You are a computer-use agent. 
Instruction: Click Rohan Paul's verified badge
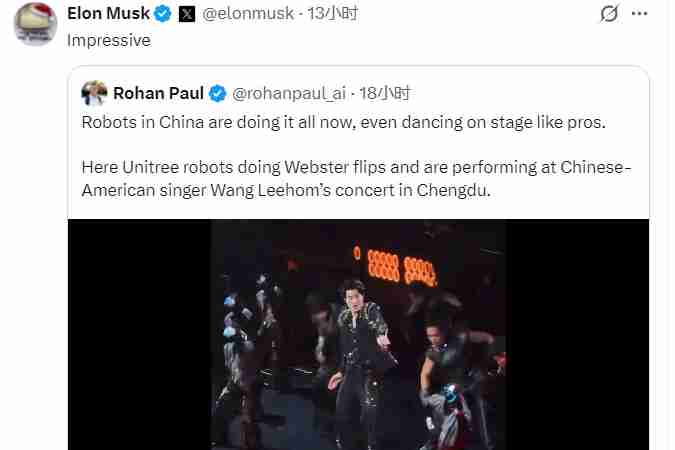[219, 94]
